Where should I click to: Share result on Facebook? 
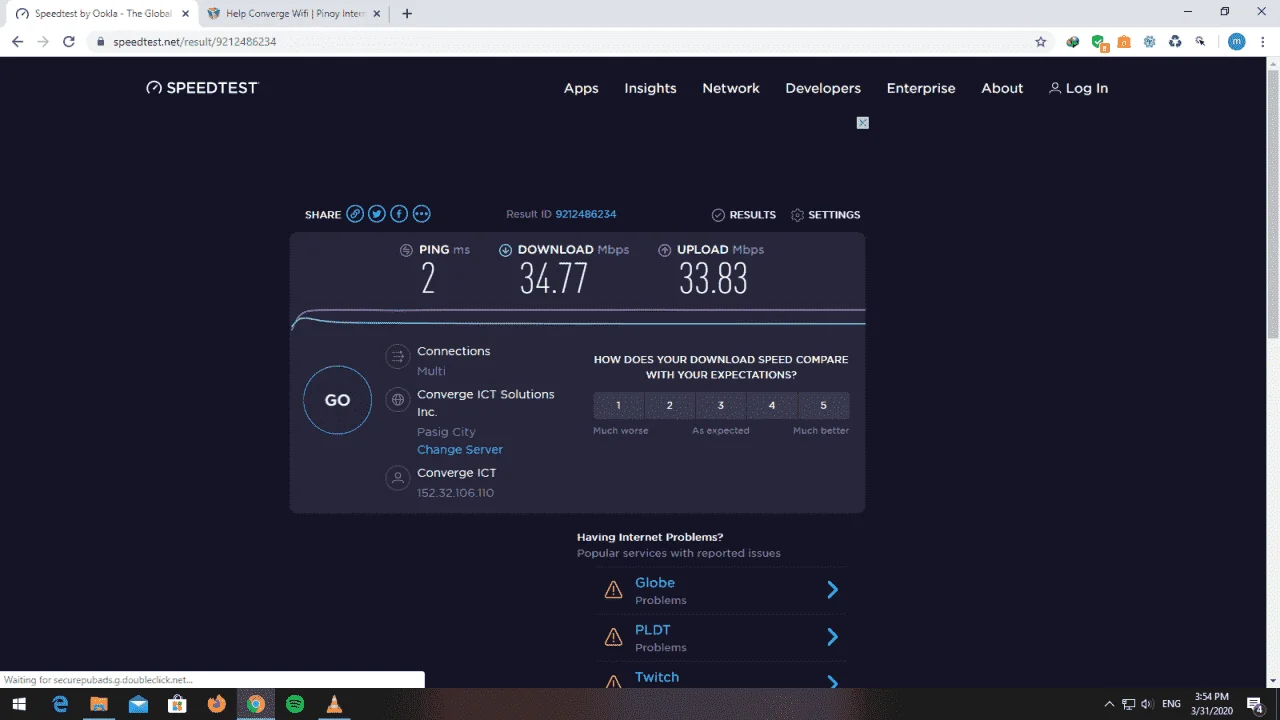(399, 214)
